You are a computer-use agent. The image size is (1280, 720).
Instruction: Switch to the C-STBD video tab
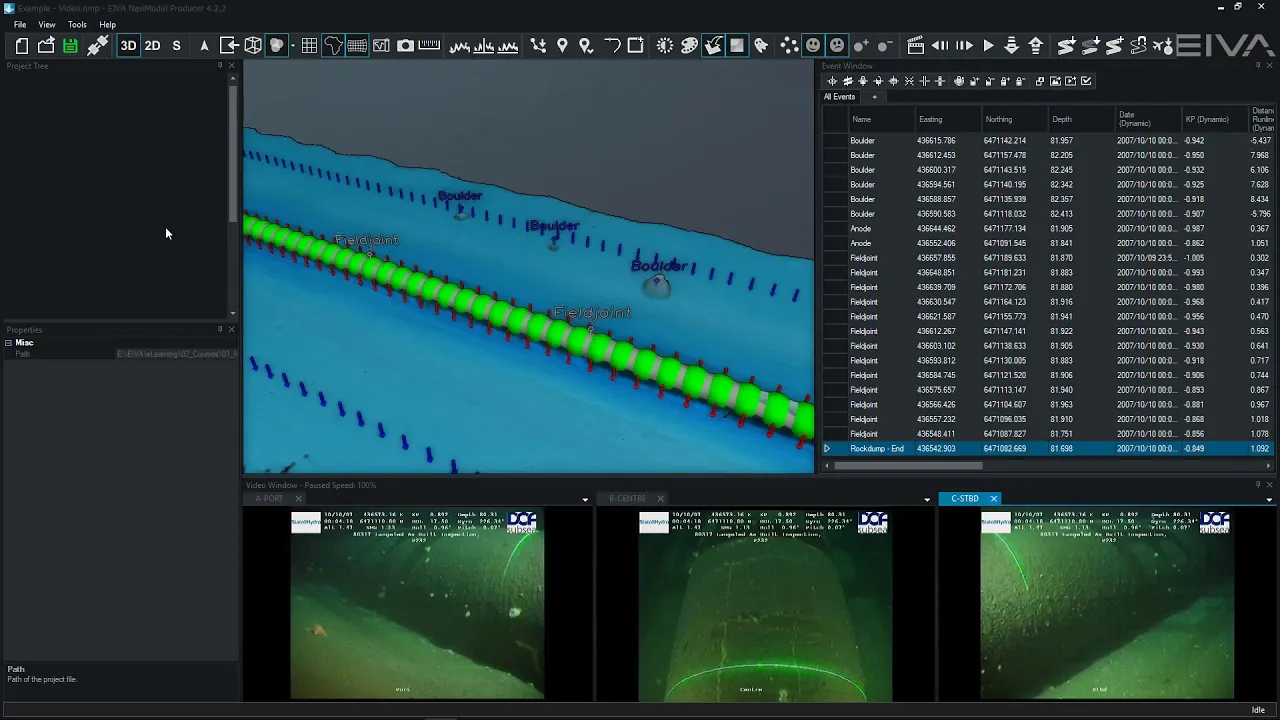965,498
